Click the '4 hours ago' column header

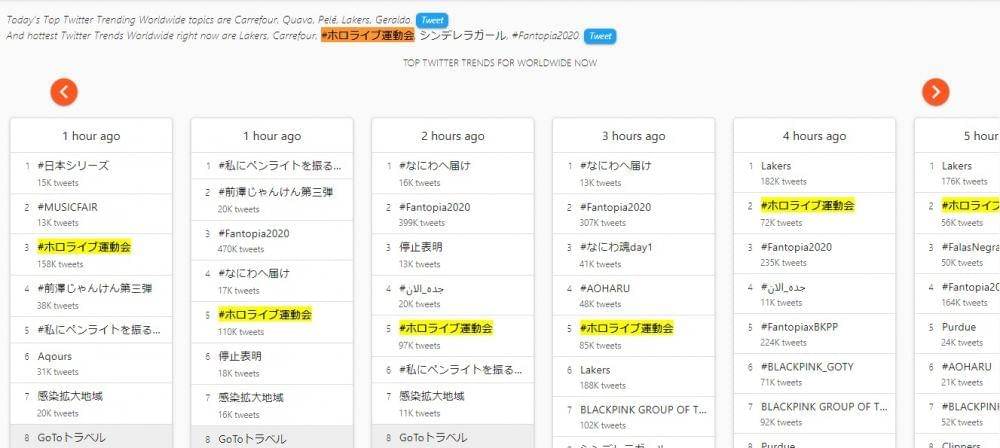point(814,136)
